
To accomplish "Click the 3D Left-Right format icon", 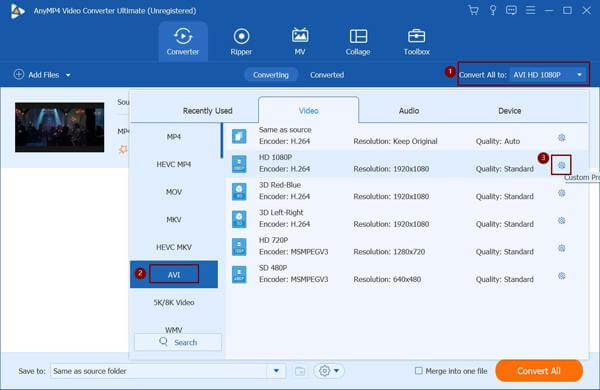I will coord(239,219).
